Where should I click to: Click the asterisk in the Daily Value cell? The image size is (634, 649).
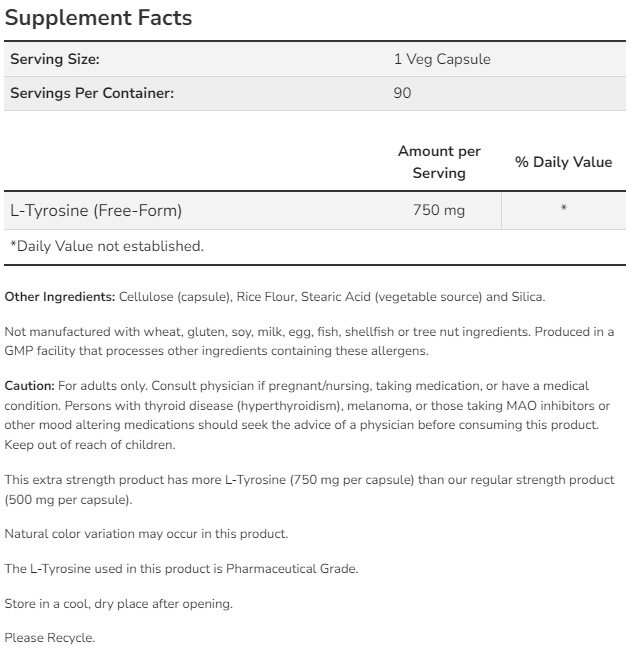(564, 210)
